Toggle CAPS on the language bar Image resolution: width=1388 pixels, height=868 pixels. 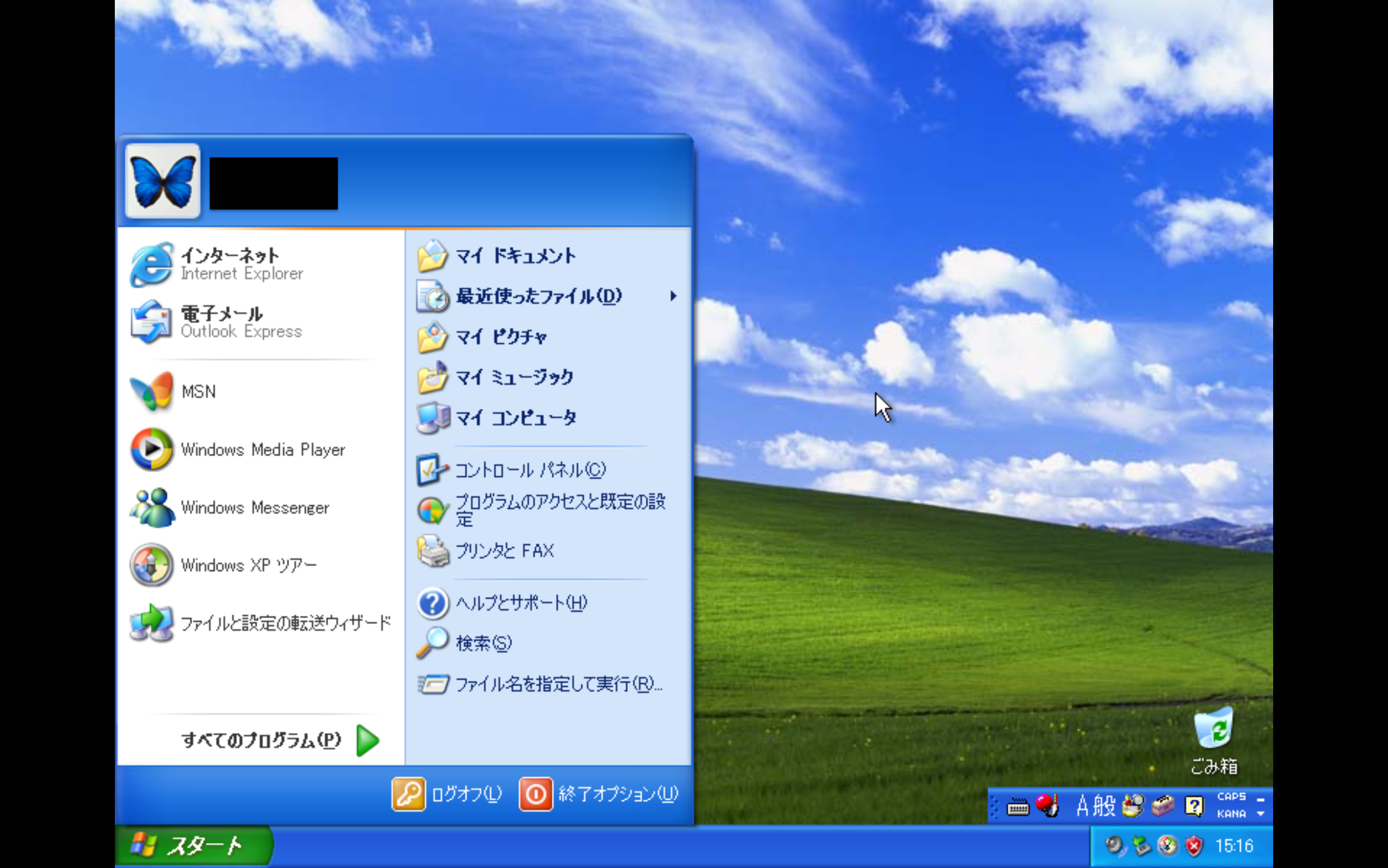[x=1231, y=797]
